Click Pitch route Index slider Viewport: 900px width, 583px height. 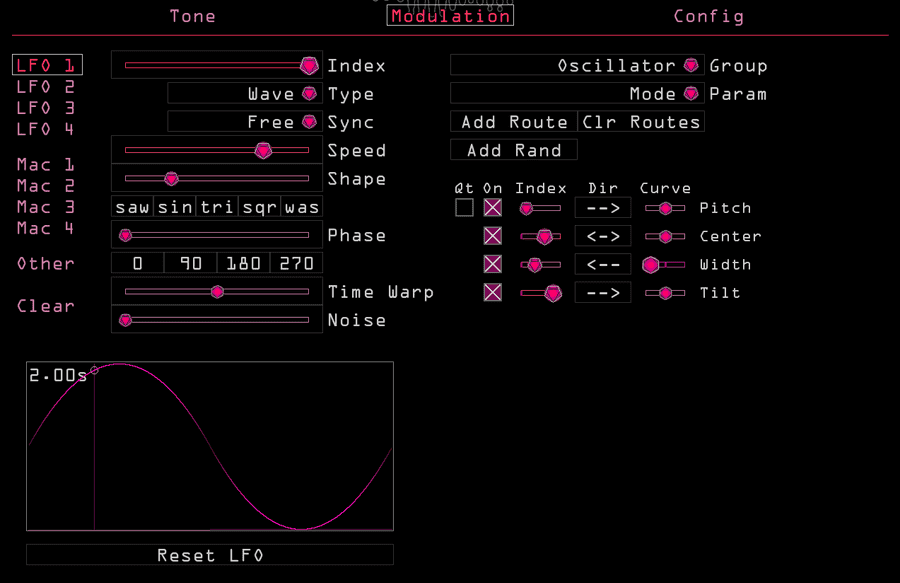(540, 208)
